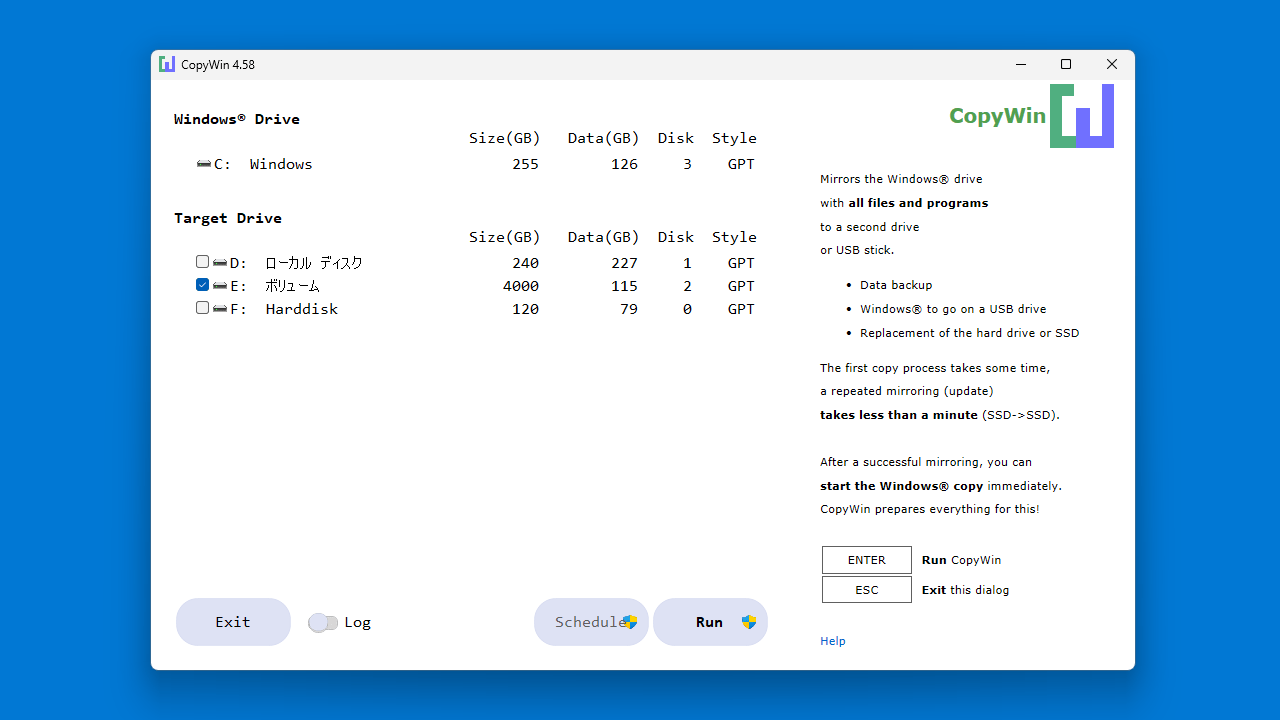Click the ENTER key box
Screen dimensions: 1280x720
tap(867, 560)
